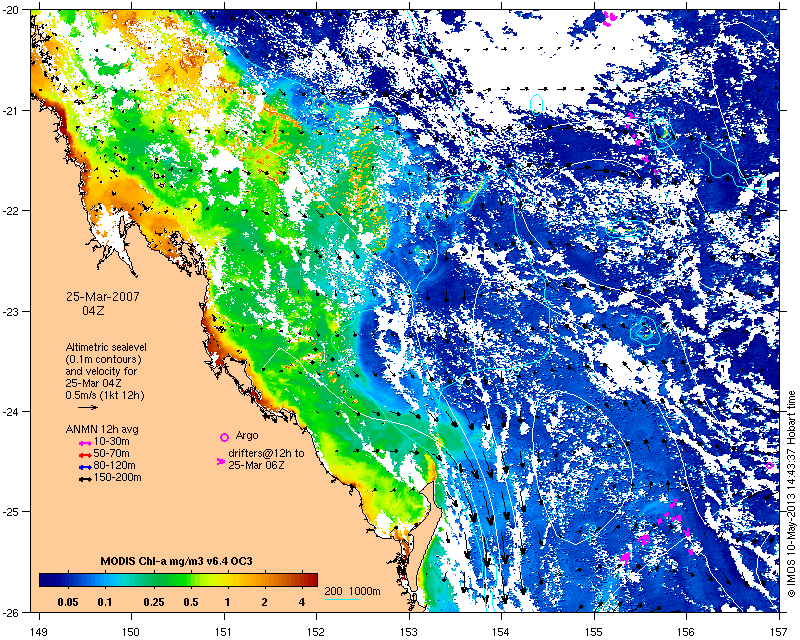This screenshot has width=800, height=640.
Task: Click the latitude axis label -22
Action: 10,211
